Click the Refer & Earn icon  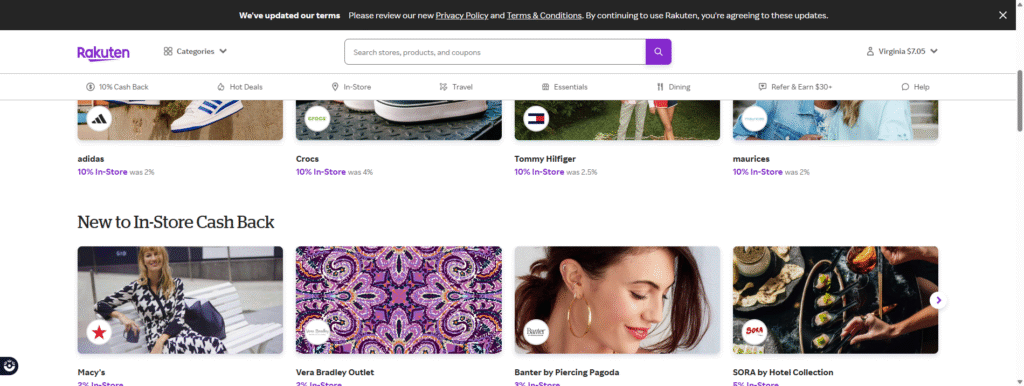[762, 87]
